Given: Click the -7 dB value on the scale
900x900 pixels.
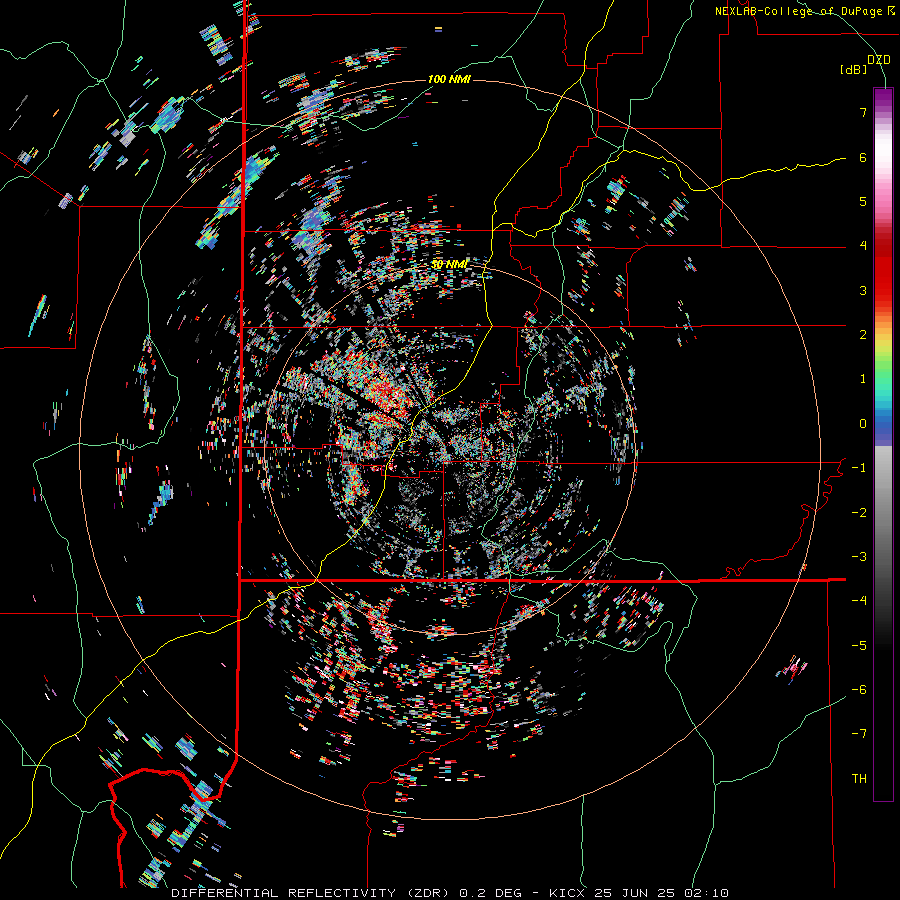Looking at the screenshot, I should point(859,734).
